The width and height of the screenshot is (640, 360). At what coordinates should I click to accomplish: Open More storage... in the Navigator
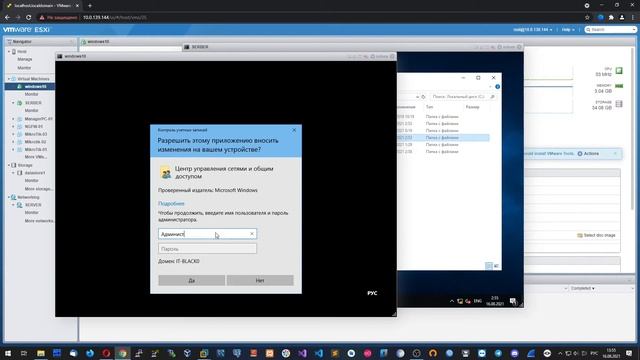[38, 189]
